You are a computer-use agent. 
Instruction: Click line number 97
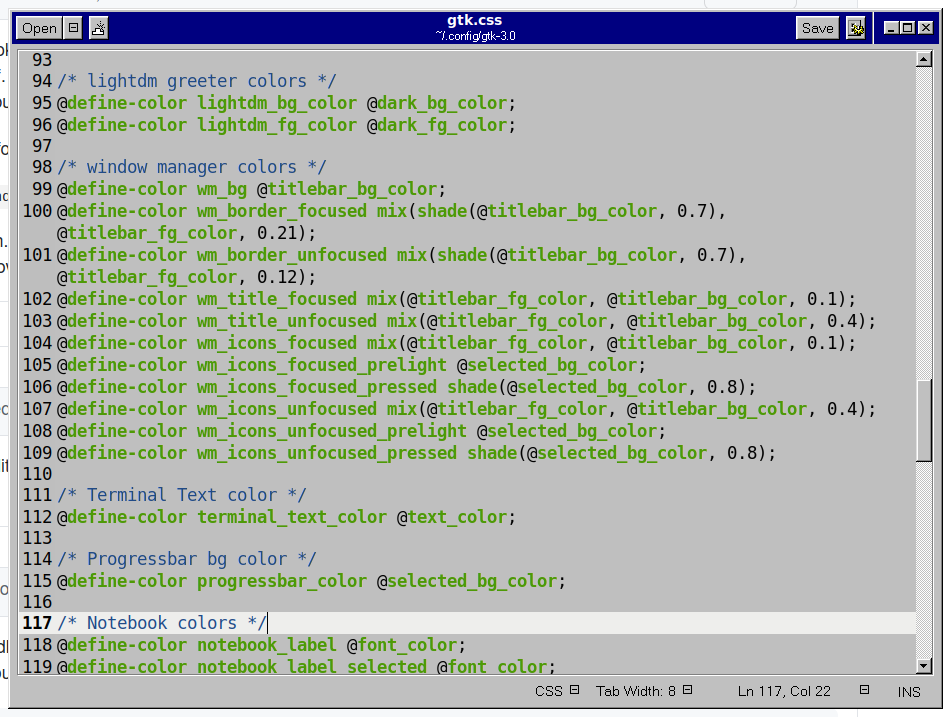tap(42, 146)
